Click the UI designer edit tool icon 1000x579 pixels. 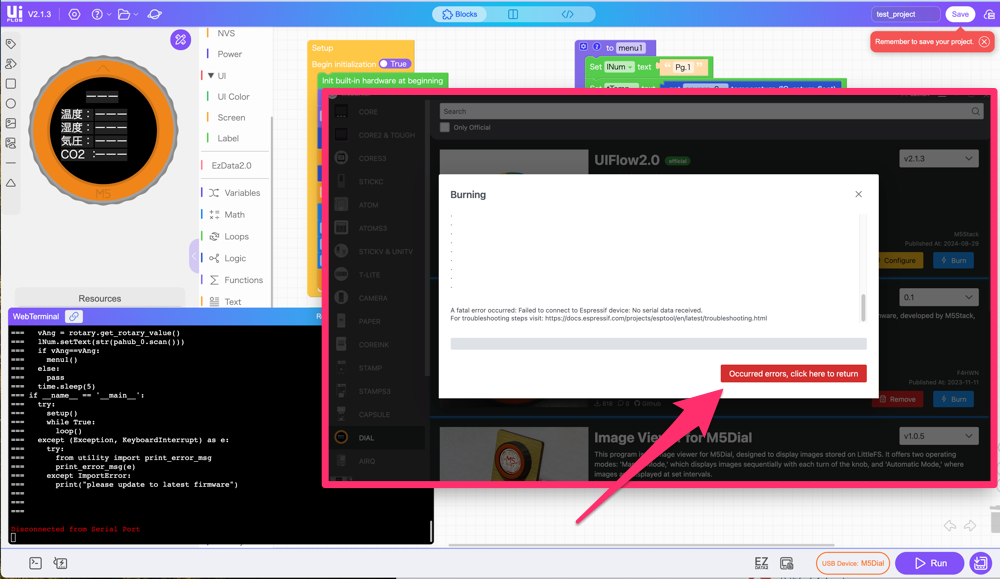tap(180, 40)
